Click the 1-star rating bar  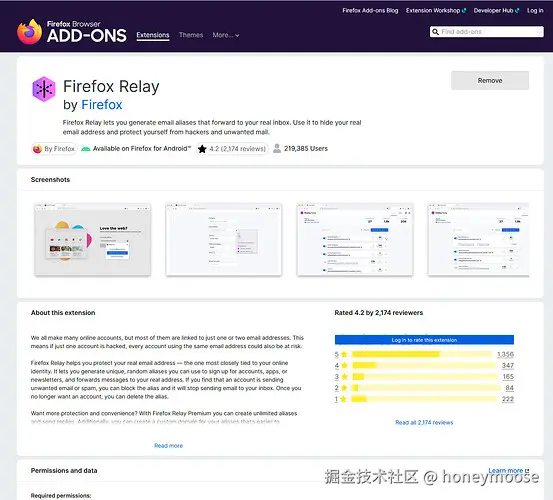tap(424, 399)
